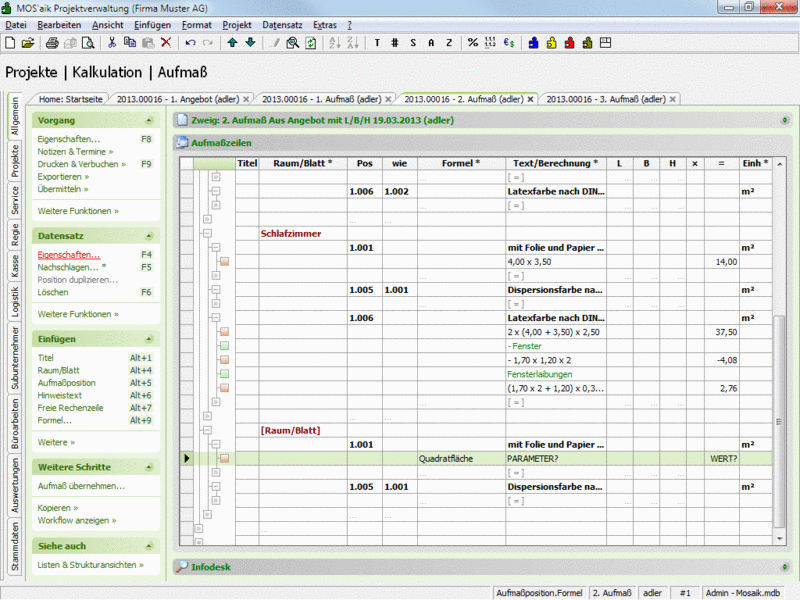This screenshot has height=600, width=800.
Task: Refresh the view using the green arrows icon
Action: click(x=311, y=43)
